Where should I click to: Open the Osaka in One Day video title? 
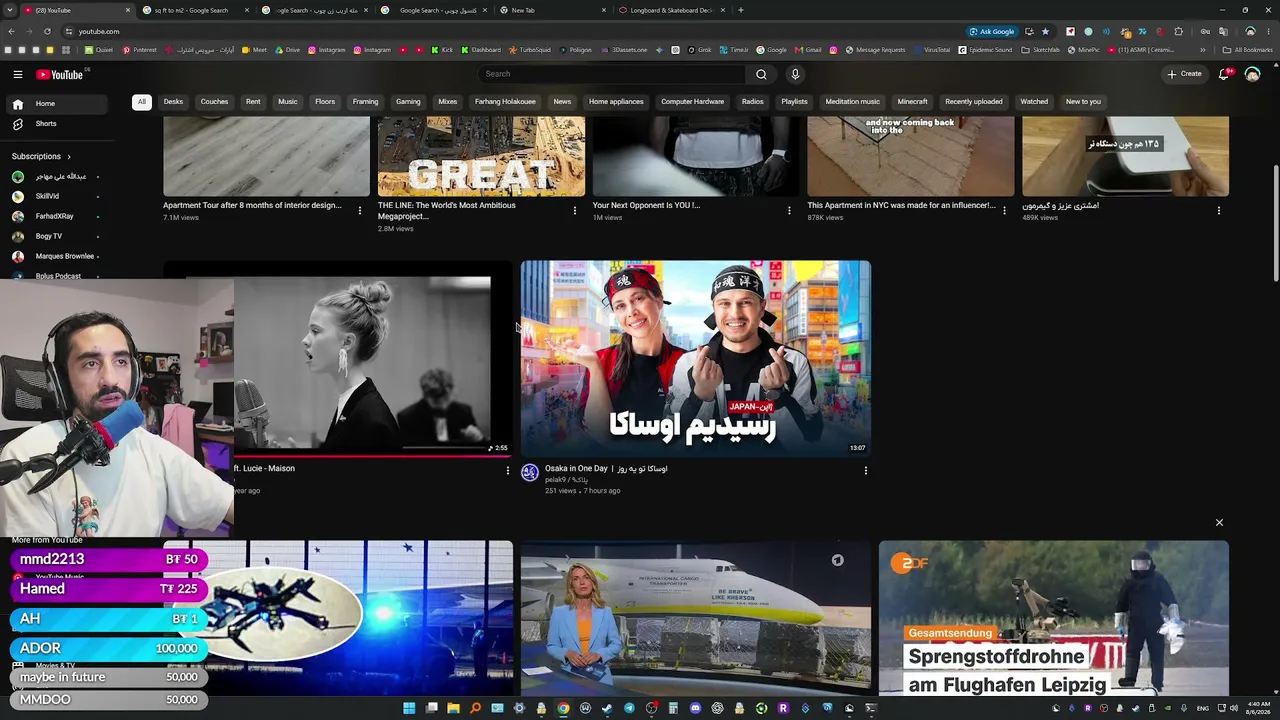(x=606, y=469)
